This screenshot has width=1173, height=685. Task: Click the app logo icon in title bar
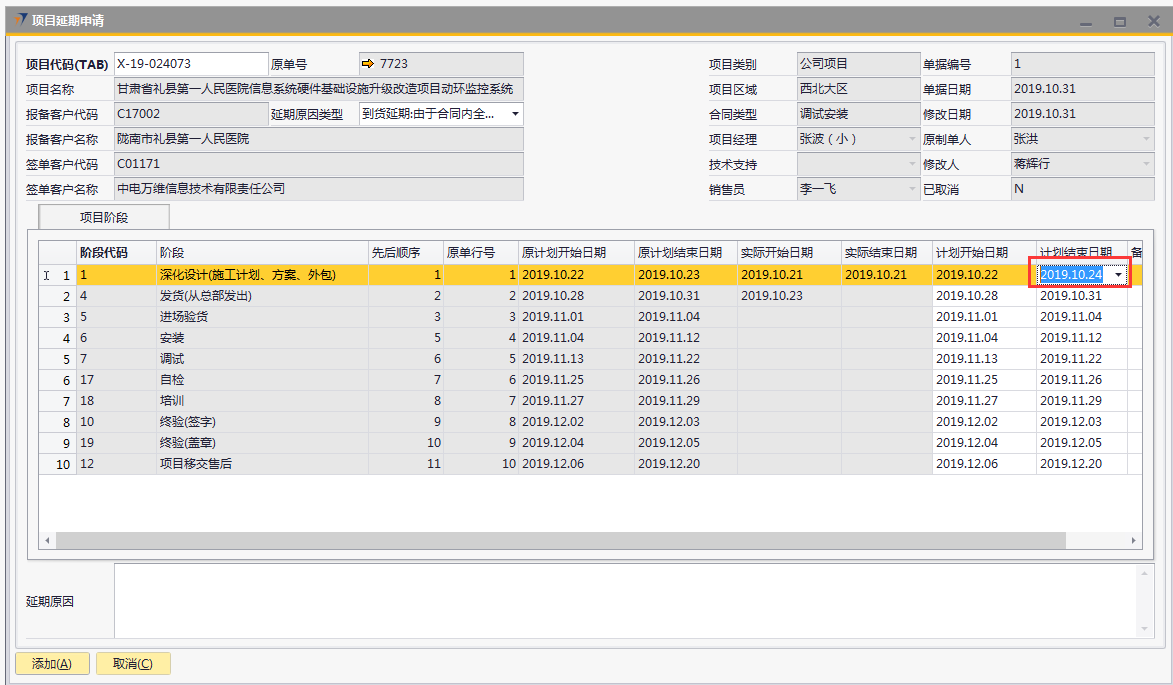[20, 20]
